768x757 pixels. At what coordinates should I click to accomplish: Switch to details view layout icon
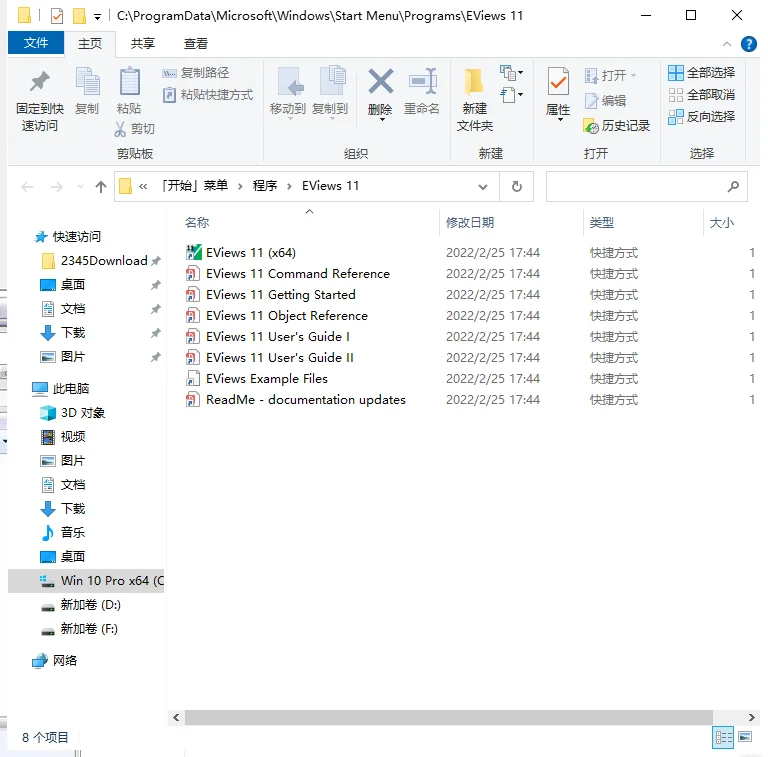[x=722, y=737]
